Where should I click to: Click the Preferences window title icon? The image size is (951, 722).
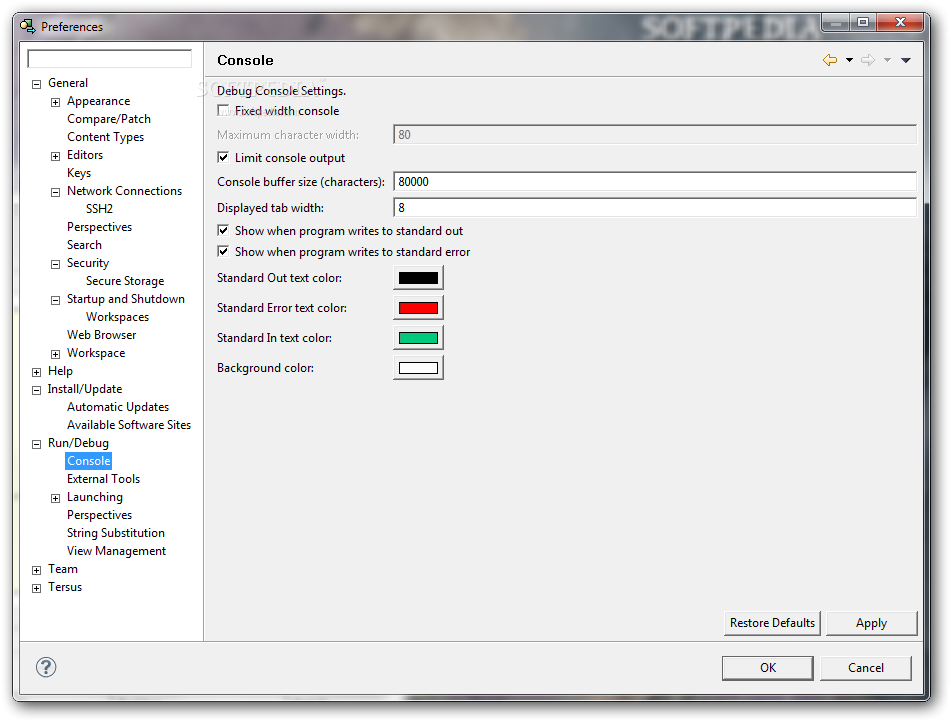[x=27, y=26]
